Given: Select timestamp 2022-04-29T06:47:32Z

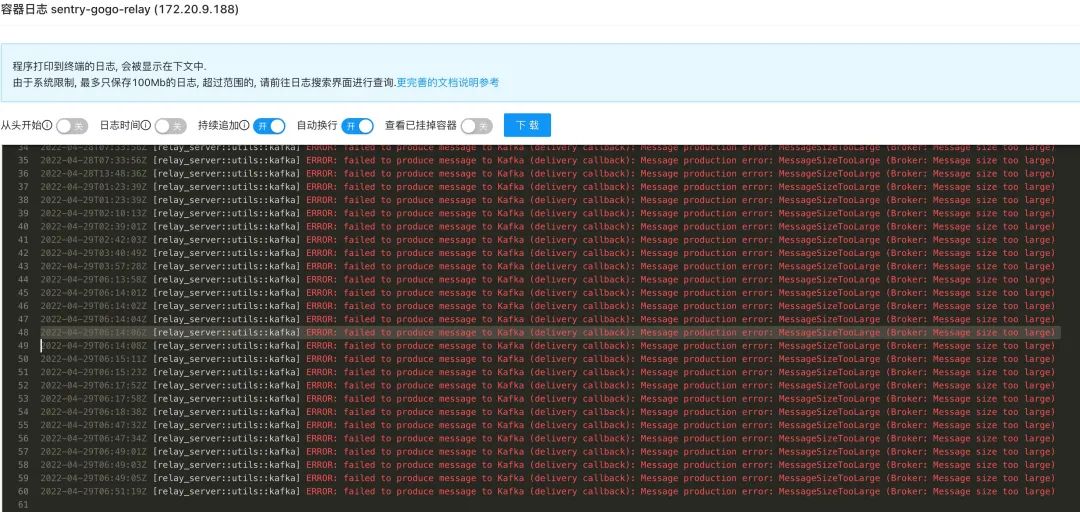Looking at the screenshot, I should click(93, 424).
